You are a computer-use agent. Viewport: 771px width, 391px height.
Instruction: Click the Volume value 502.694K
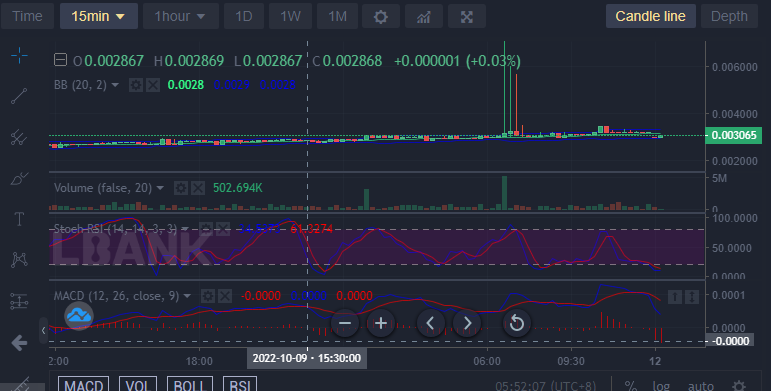point(237,188)
